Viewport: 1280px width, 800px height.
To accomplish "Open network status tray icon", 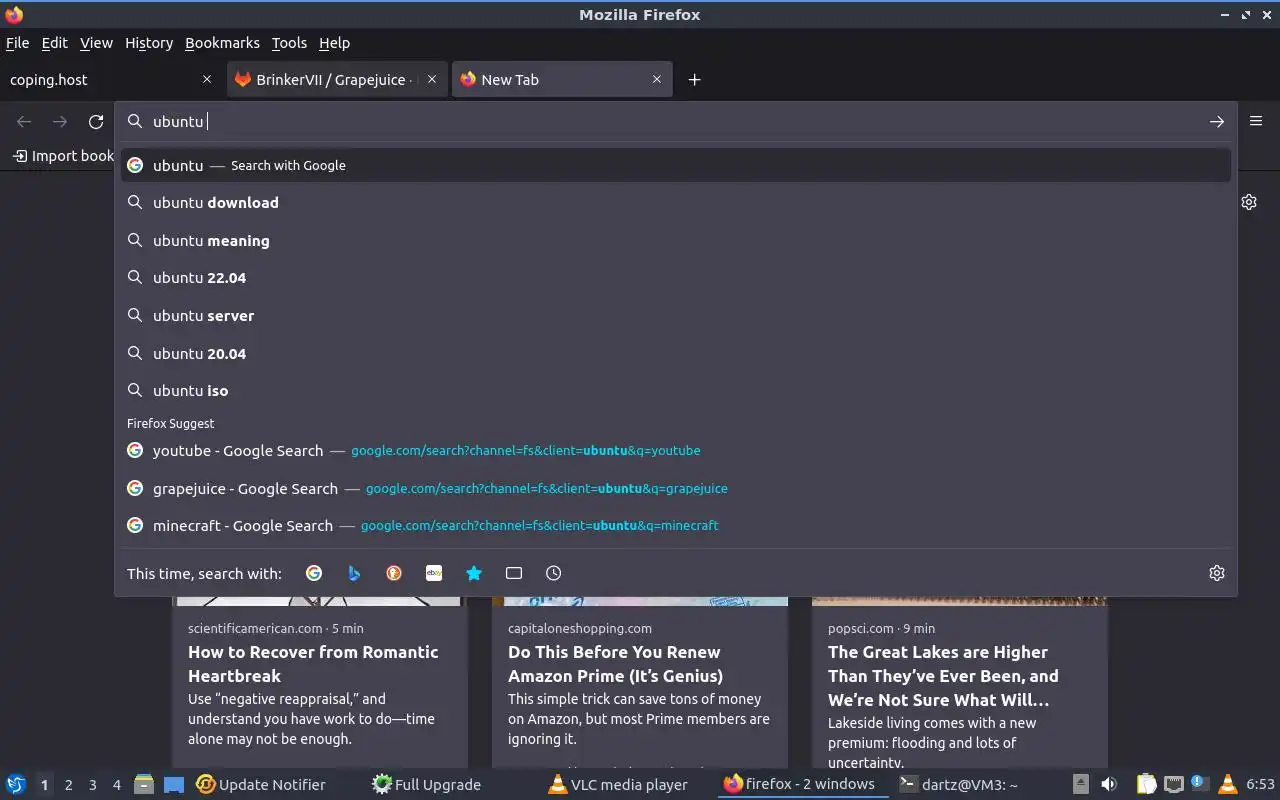I will coord(1174,784).
